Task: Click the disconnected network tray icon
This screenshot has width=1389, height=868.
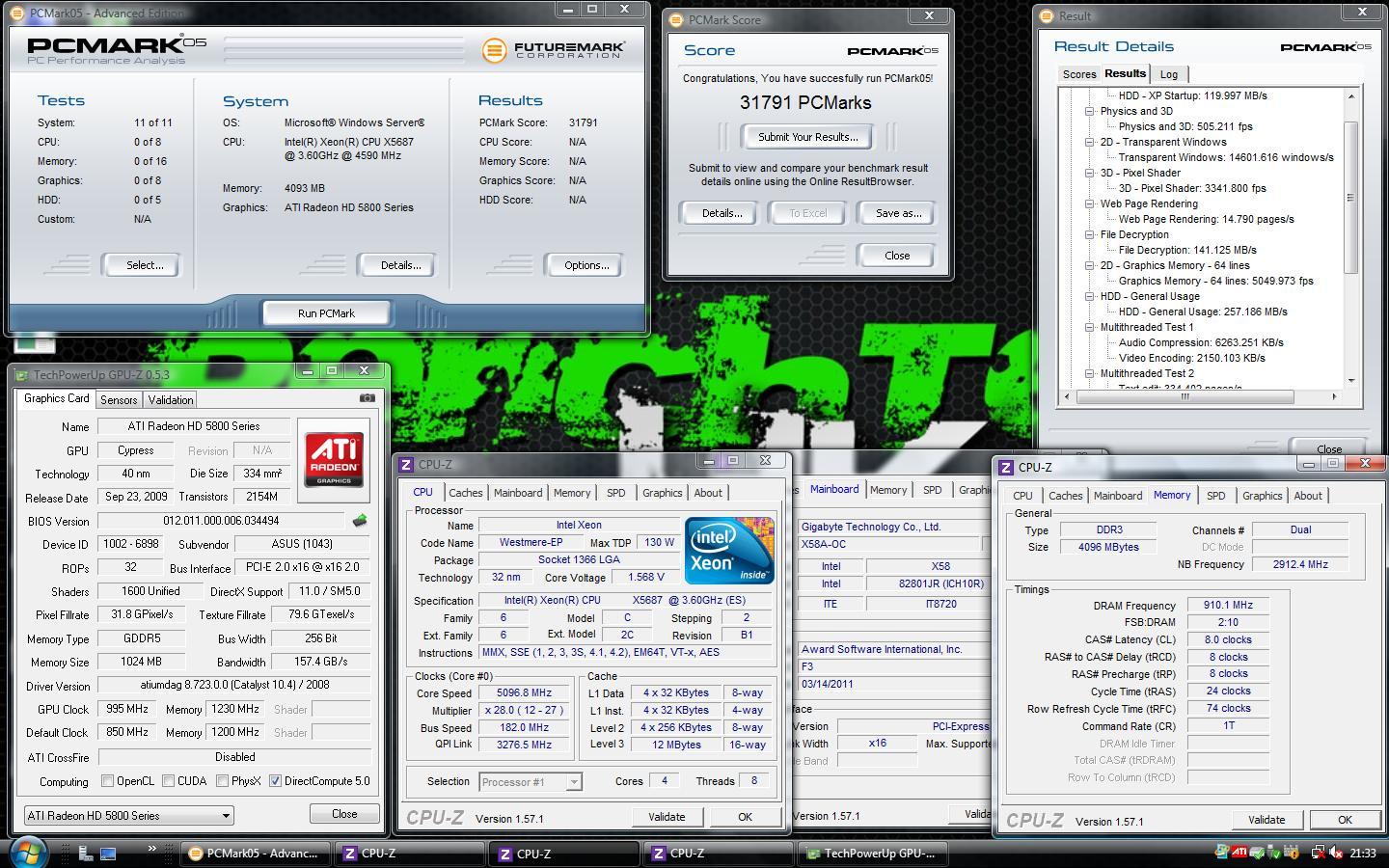Action: click(x=1318, y=853)
